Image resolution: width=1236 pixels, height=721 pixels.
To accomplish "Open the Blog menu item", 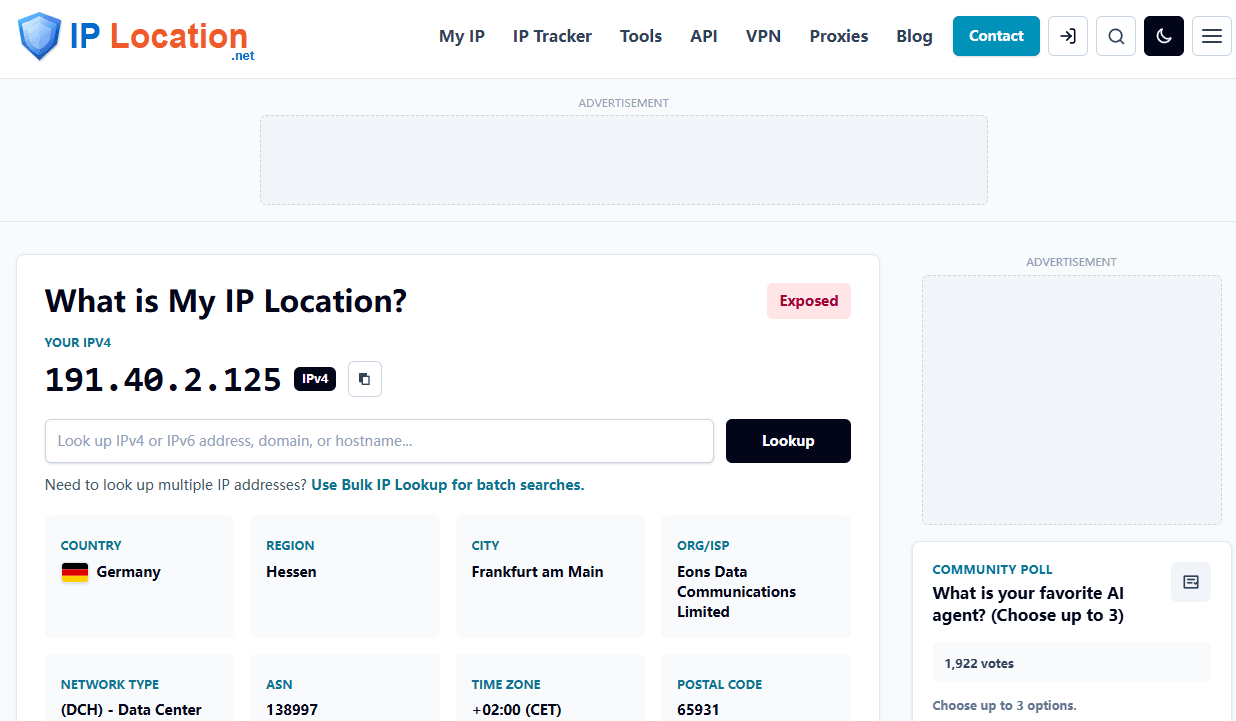I will point(914,36).
